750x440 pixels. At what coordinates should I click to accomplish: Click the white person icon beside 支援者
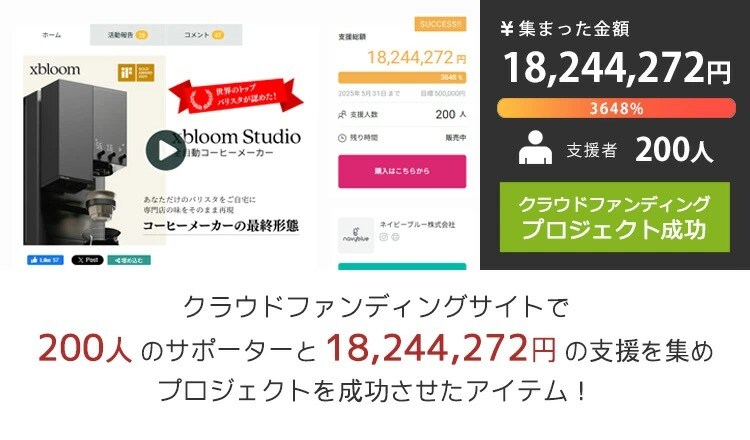[535, 149]
